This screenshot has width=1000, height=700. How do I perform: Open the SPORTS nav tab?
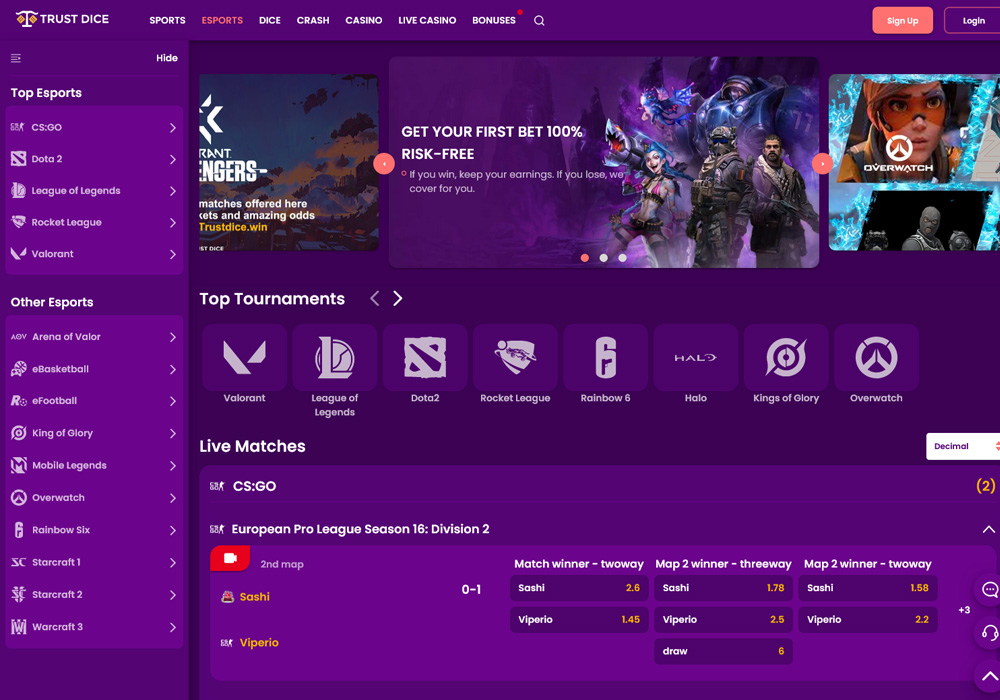click(167, 20)
